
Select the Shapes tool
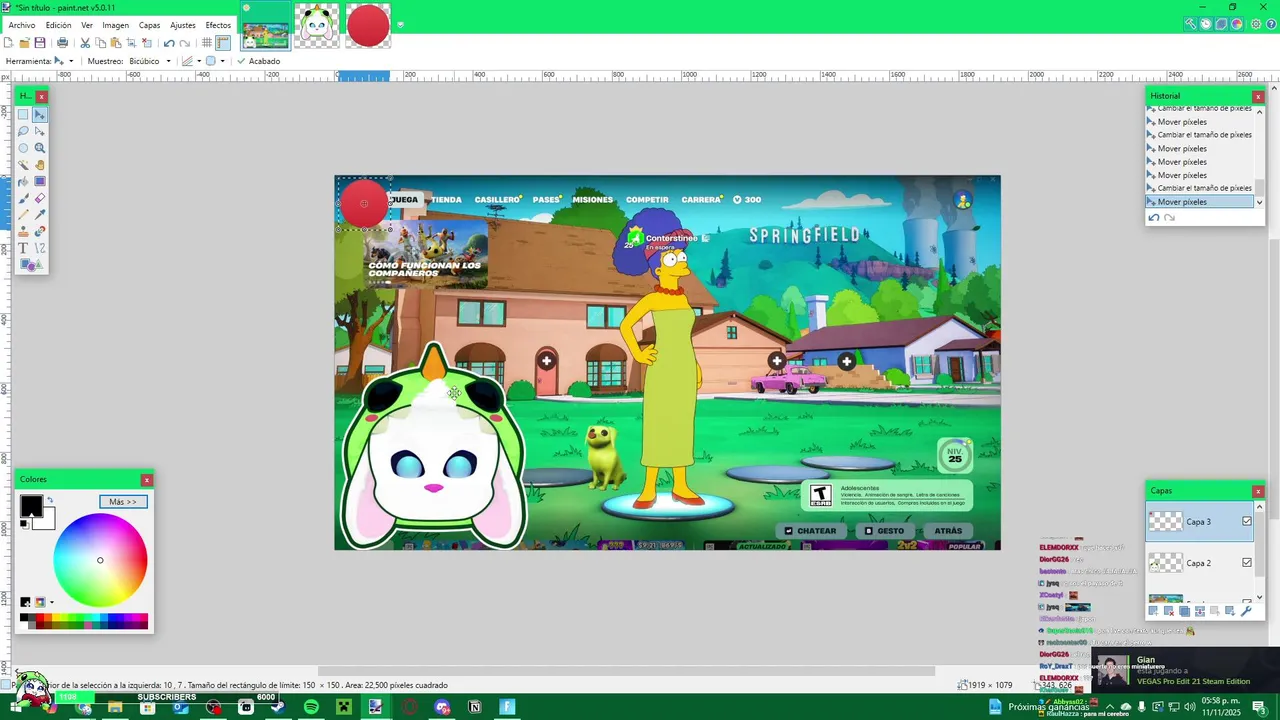pyautogui.click(x=31, y=265)
